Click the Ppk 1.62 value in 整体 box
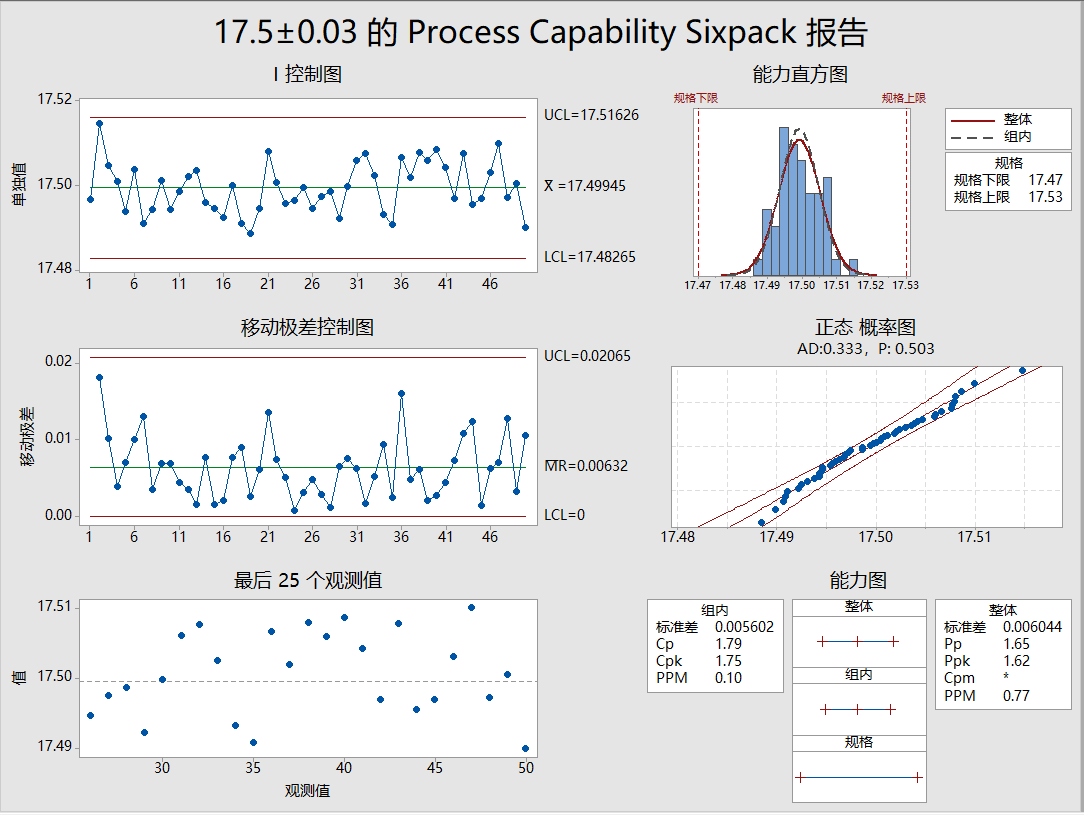The image size is (1084, 815). coord(1016,661)
